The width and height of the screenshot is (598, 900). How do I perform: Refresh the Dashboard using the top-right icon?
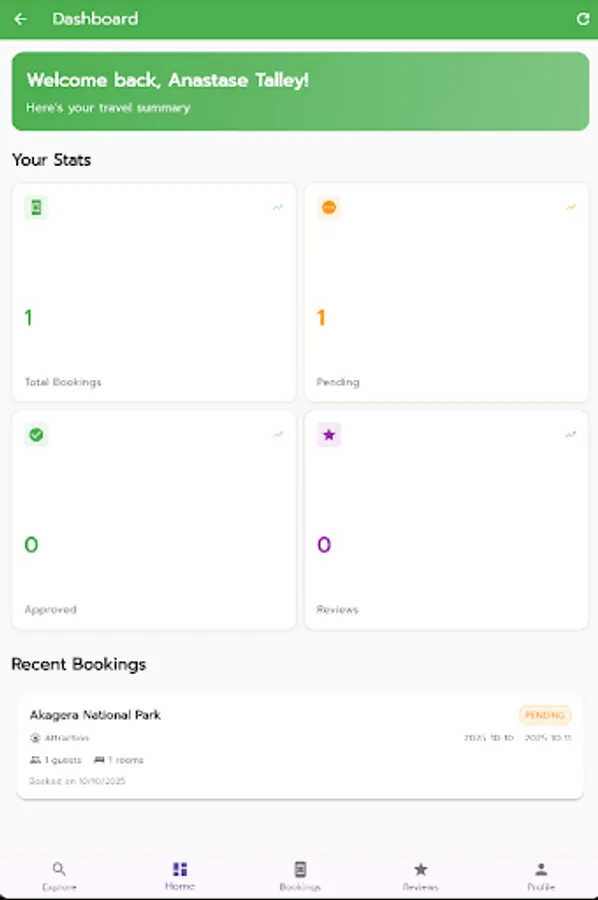(x=584, y=19)
